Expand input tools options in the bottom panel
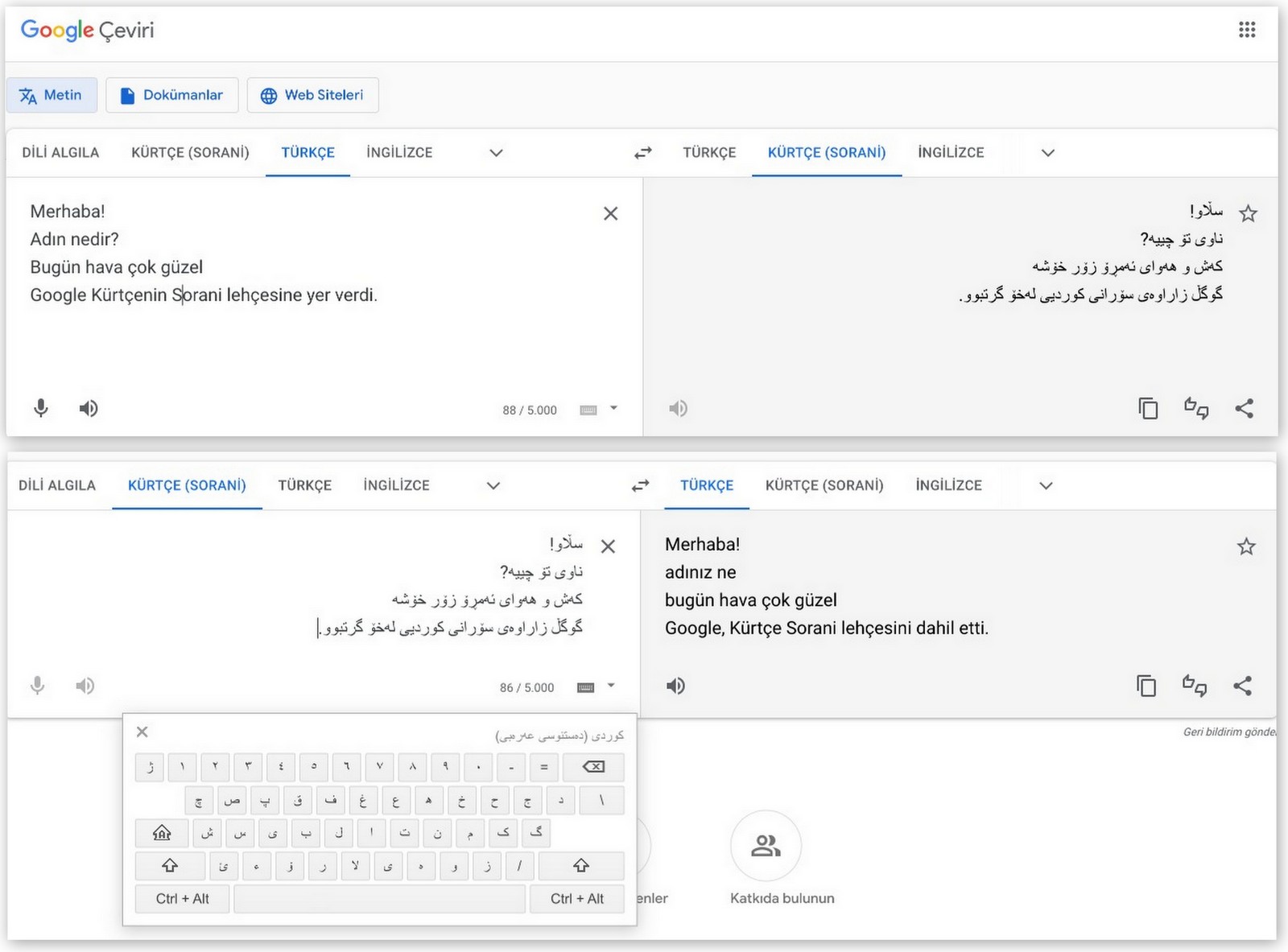1288x952 pixels. [x=611, y=686]
